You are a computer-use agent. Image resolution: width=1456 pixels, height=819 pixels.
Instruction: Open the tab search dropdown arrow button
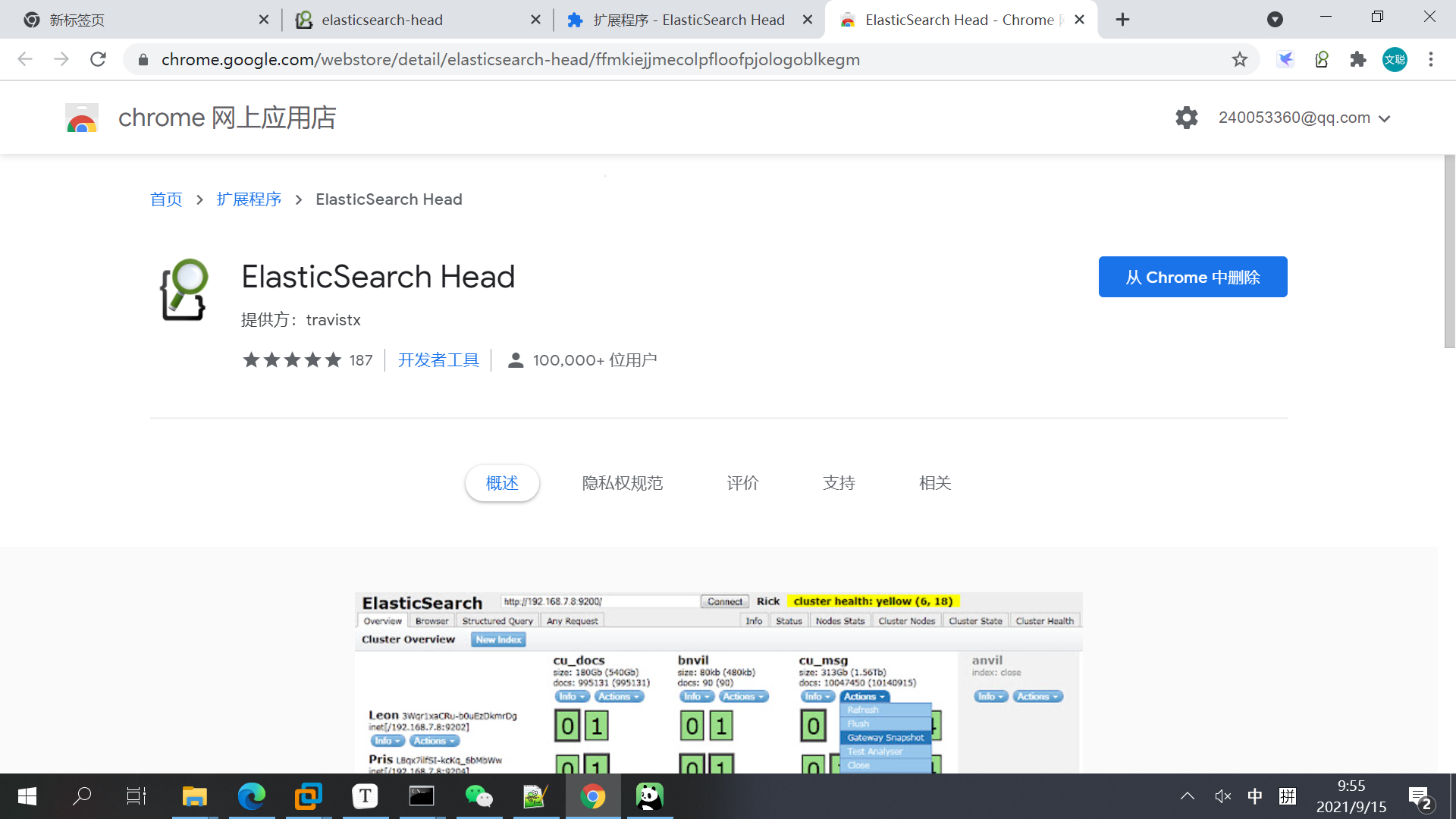(1276, 20)
